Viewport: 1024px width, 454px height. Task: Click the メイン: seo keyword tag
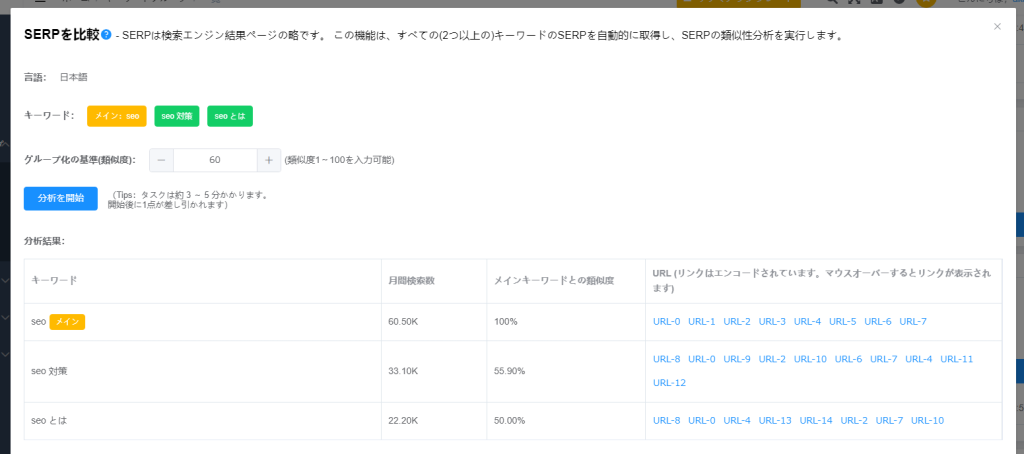(116, 116)
